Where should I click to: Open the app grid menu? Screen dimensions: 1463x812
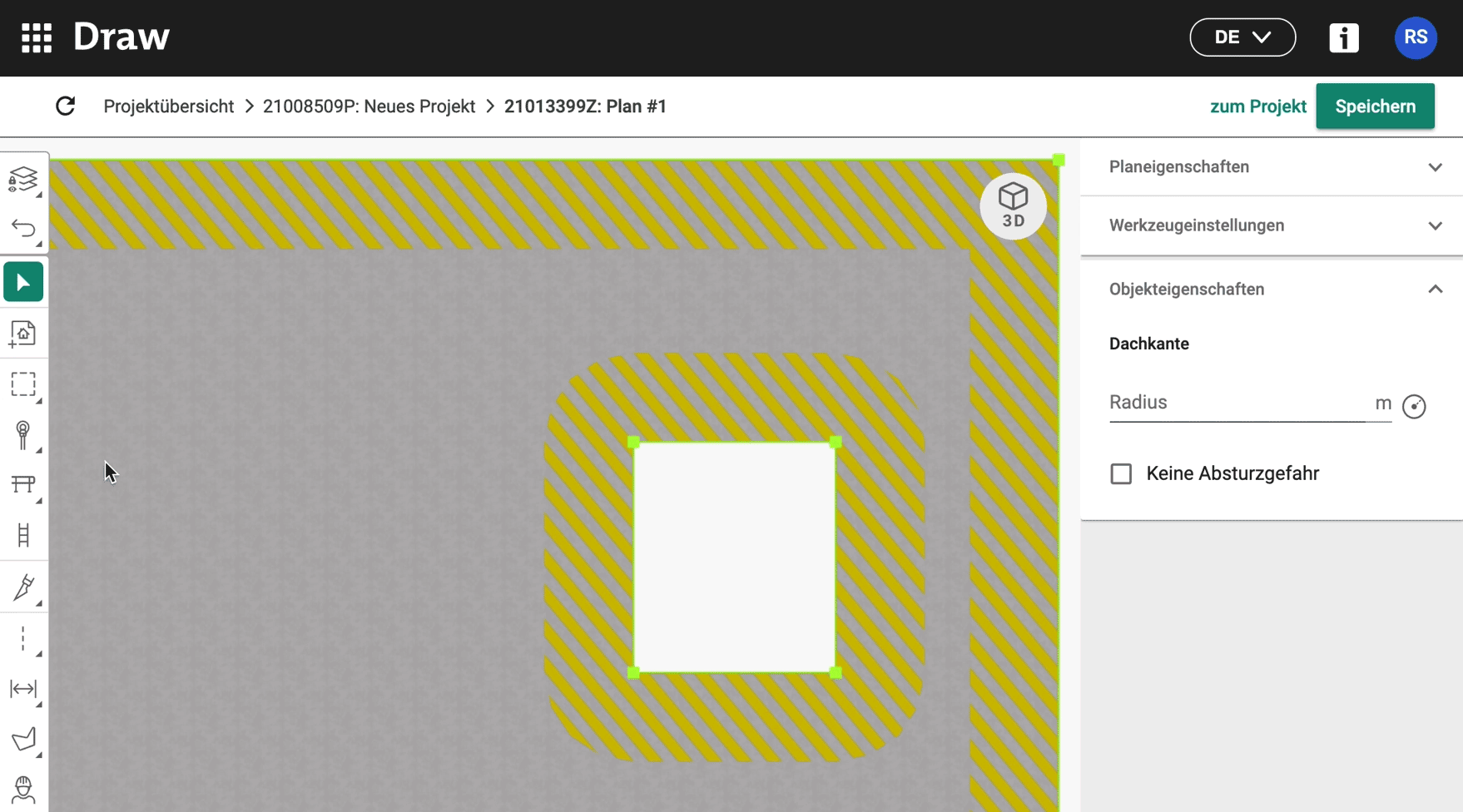coord(37,37)
